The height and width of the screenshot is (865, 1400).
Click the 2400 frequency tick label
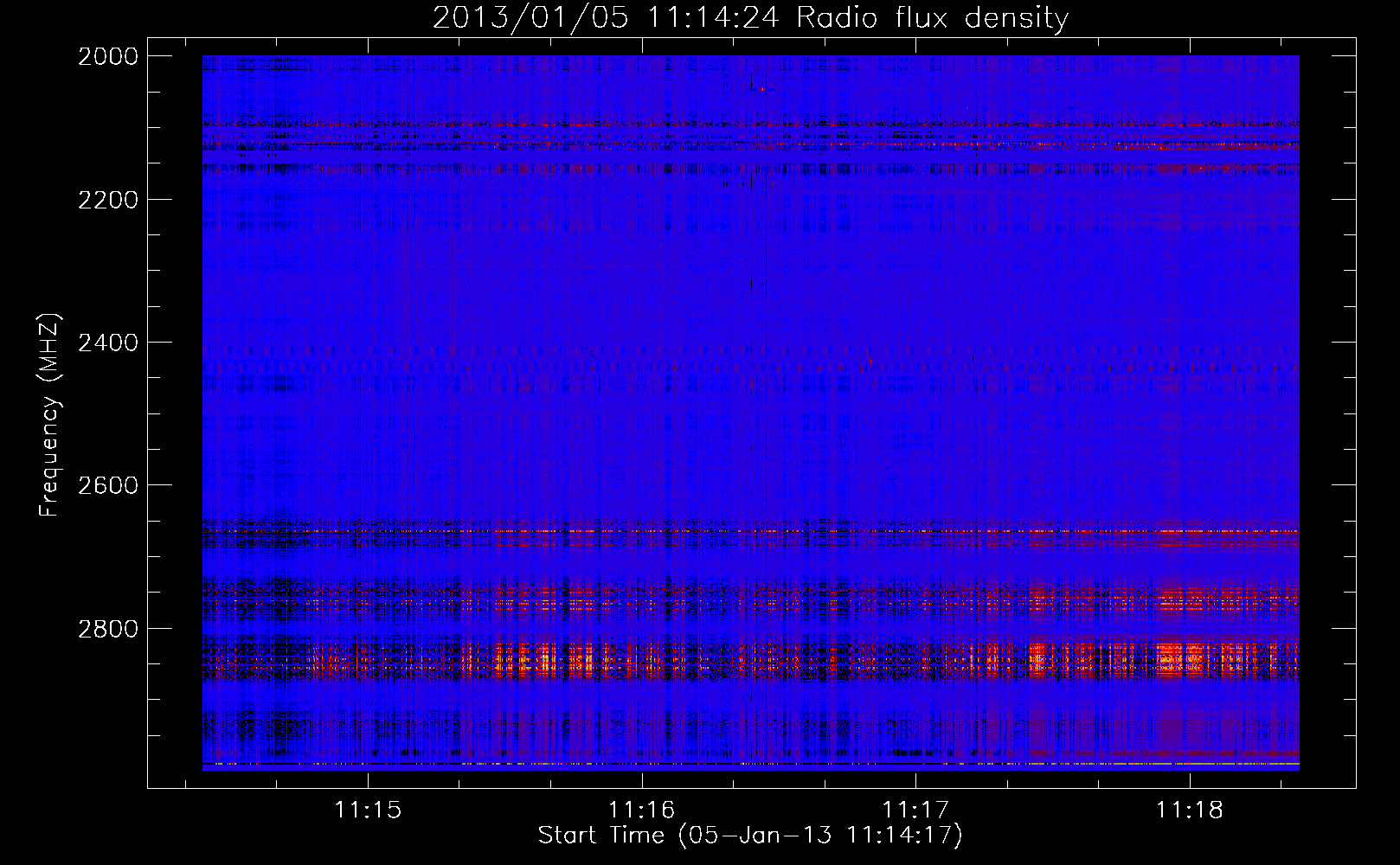pyautogui.click(x=108, y=343)
